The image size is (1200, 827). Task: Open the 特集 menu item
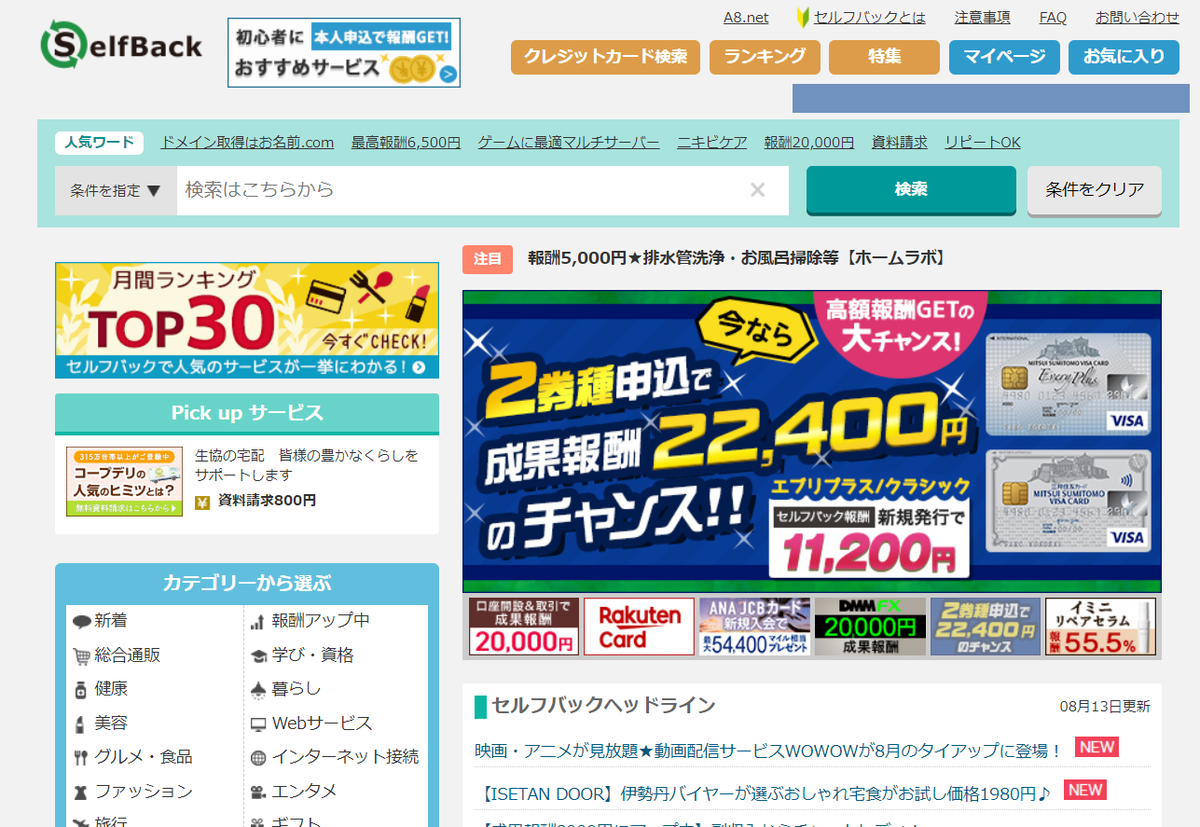[x=884, y=57]
